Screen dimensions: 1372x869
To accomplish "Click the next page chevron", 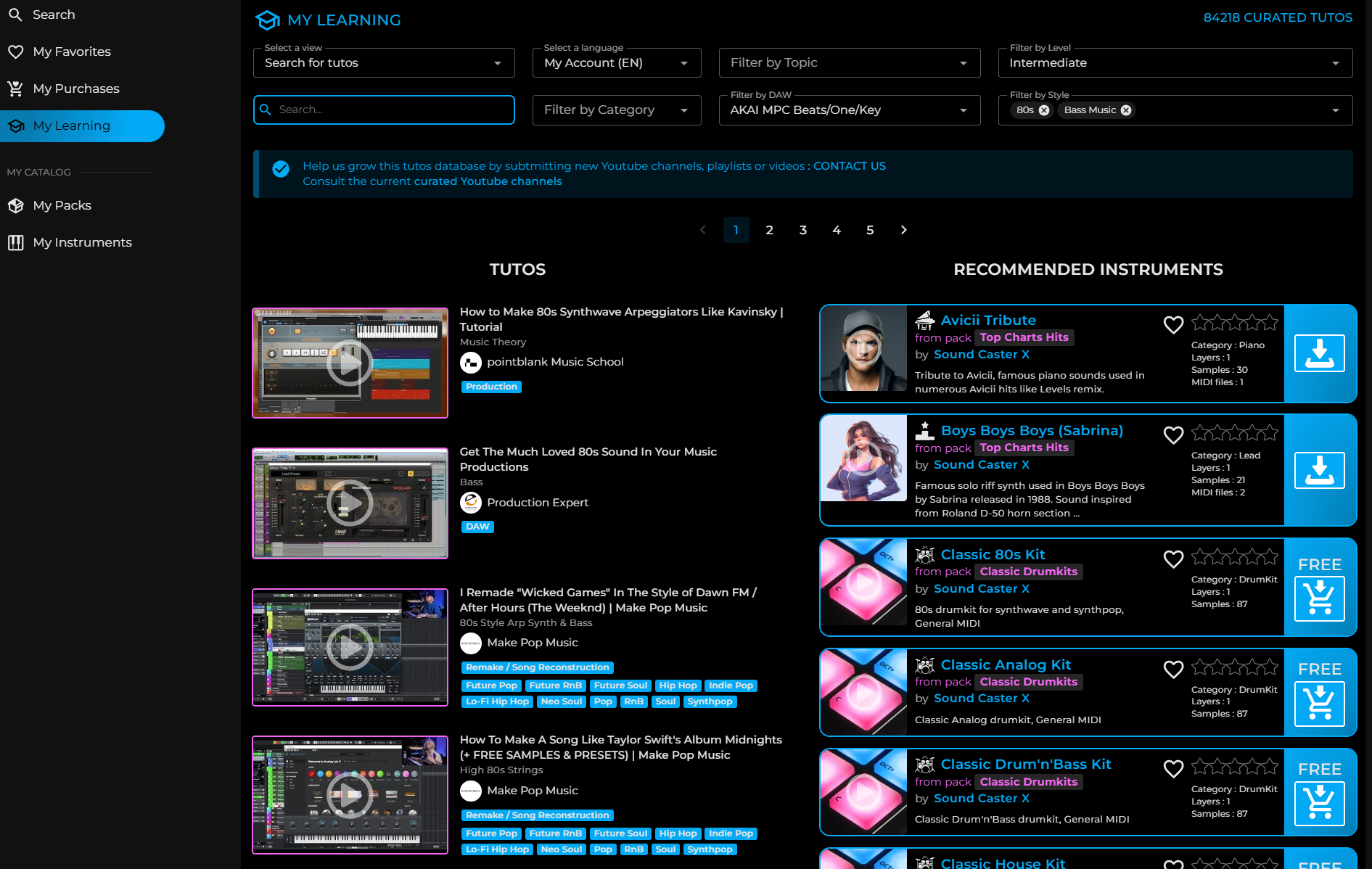I will tap(903, 230).
